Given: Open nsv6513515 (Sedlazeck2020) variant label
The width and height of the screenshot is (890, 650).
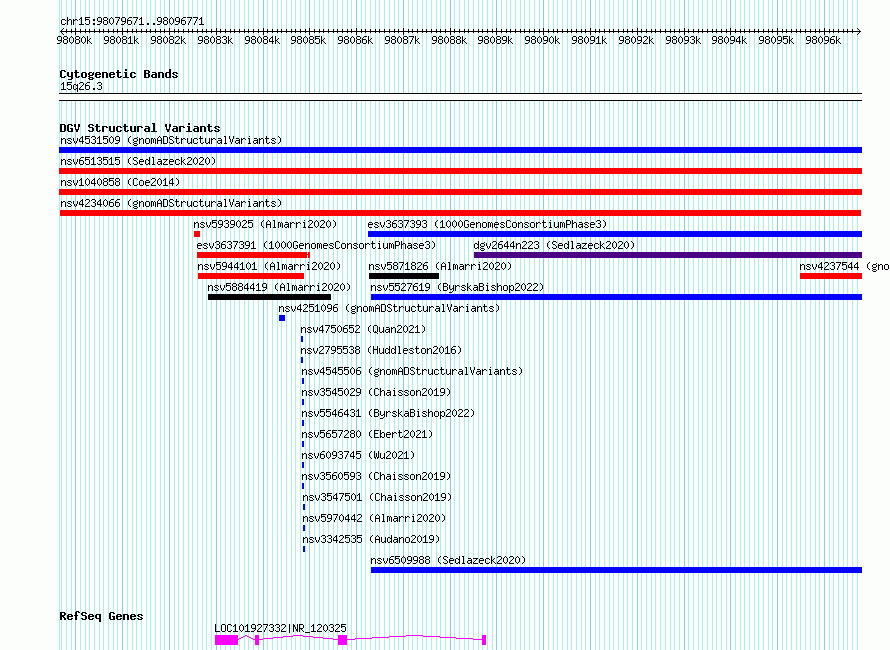Looking at the screenshot, I should point(138,161).
